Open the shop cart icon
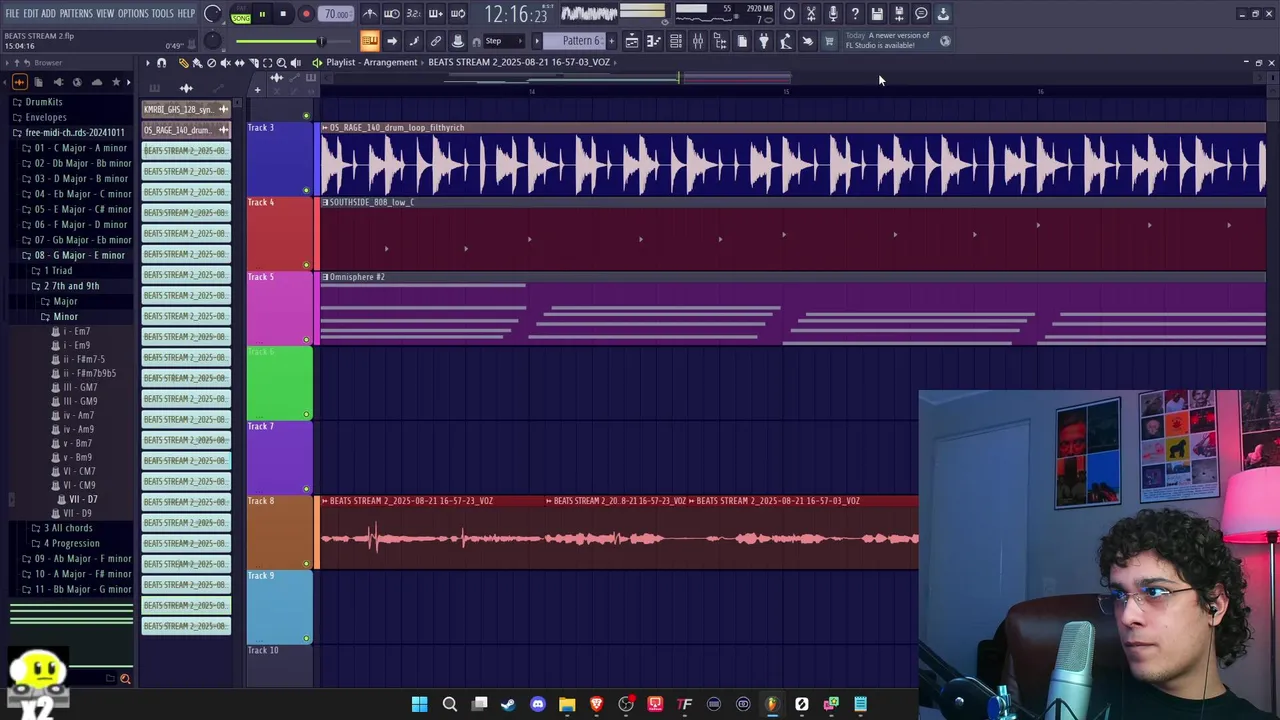 tap(829, 41)
